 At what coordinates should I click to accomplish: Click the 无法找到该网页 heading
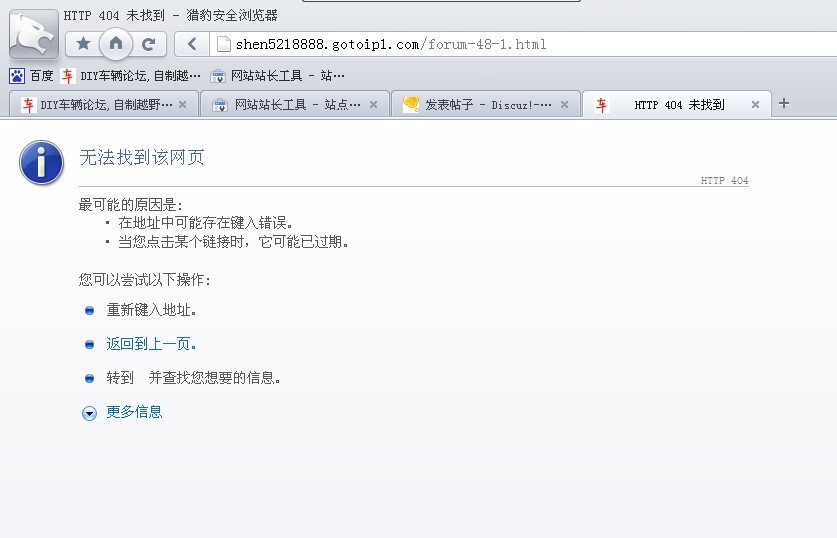(141, 157)
